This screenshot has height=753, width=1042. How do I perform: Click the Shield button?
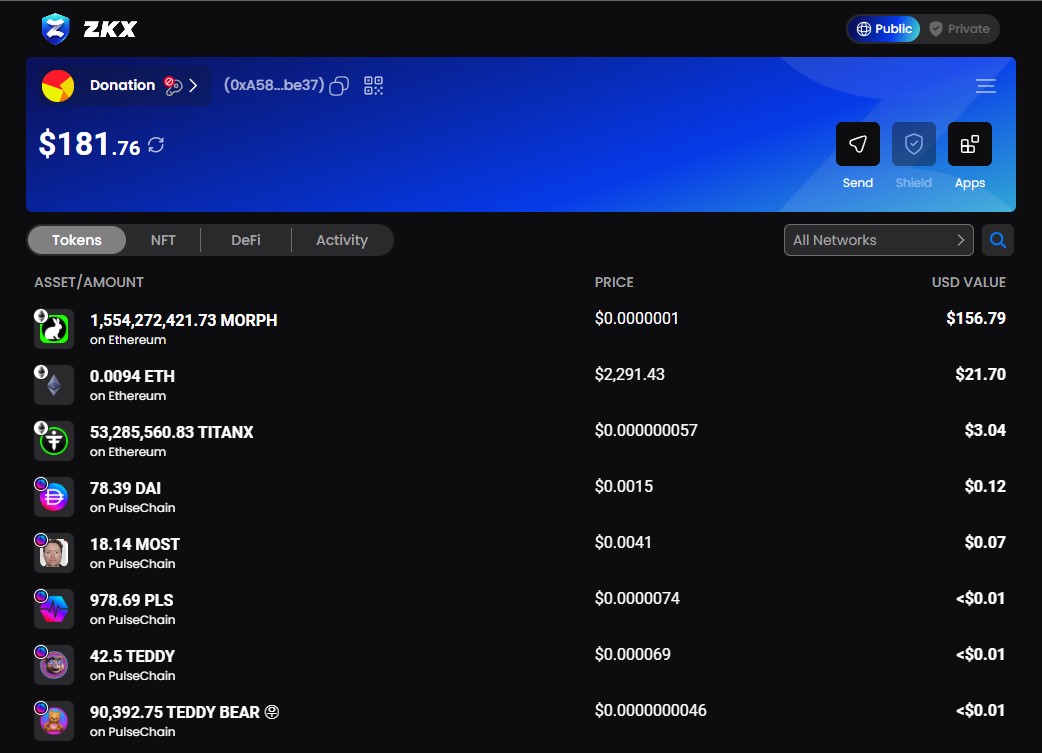(x=914, y=144)
